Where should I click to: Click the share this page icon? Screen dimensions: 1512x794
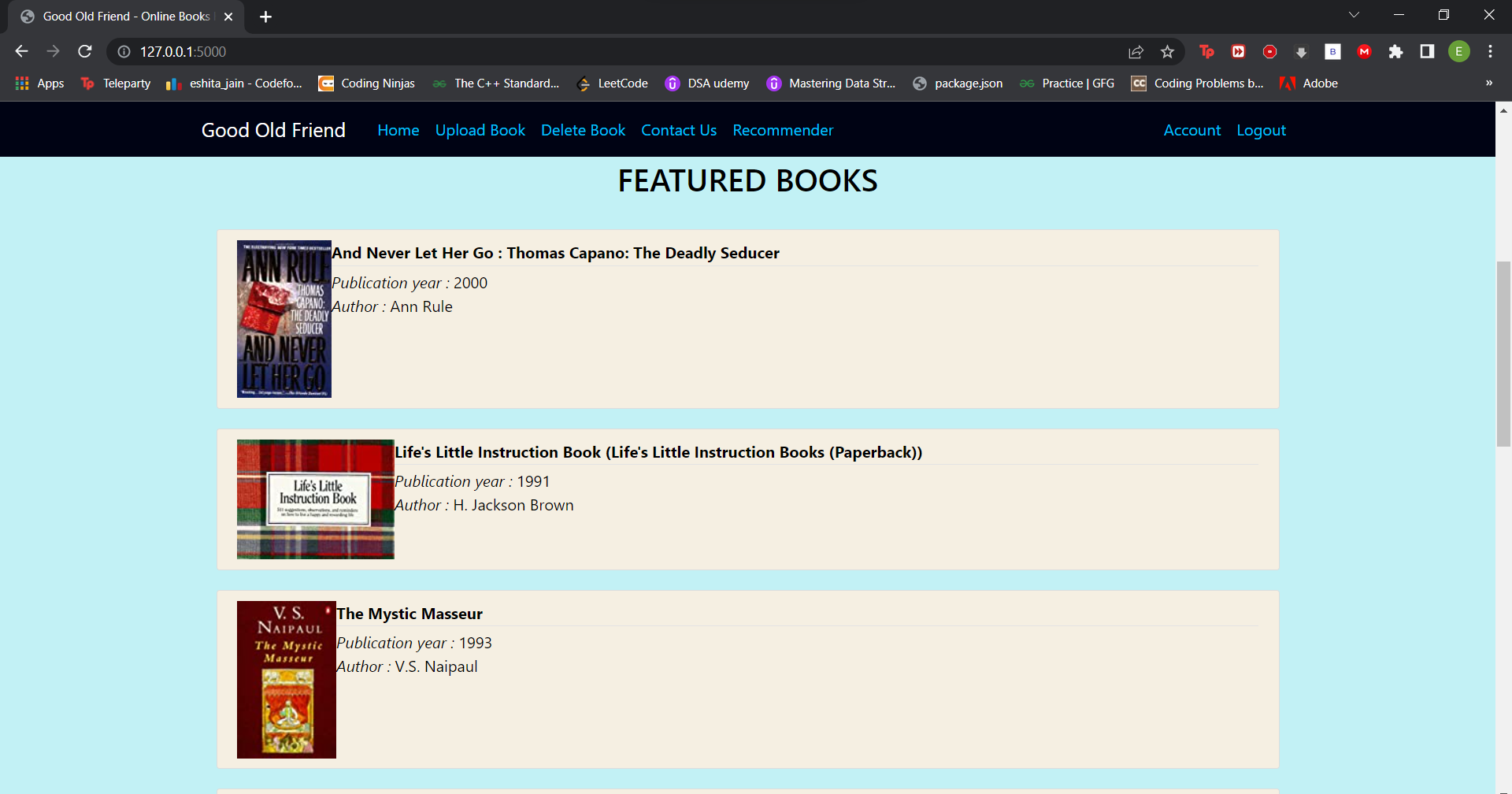(x=1136, y=51)
